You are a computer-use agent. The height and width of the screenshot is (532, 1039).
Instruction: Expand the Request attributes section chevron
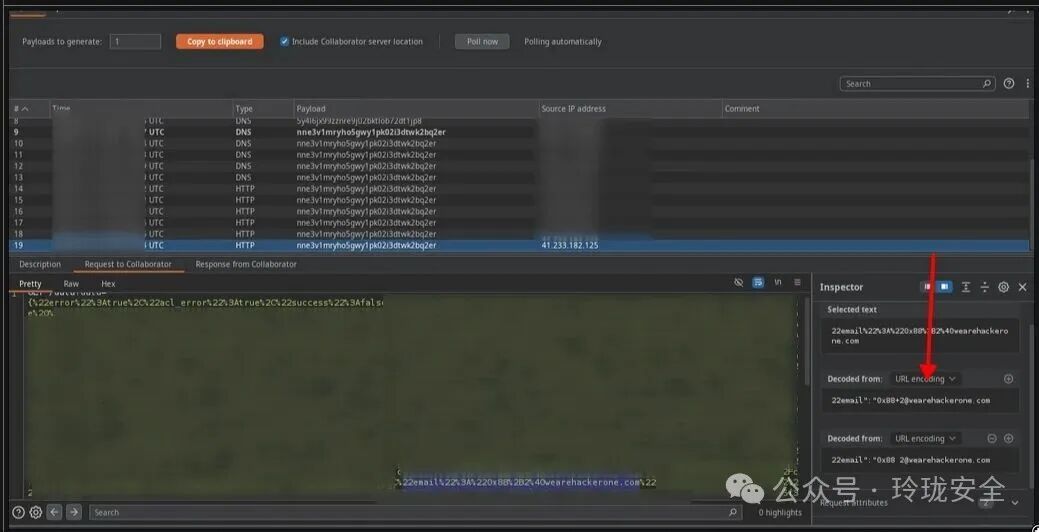(x=1014, y=503)
